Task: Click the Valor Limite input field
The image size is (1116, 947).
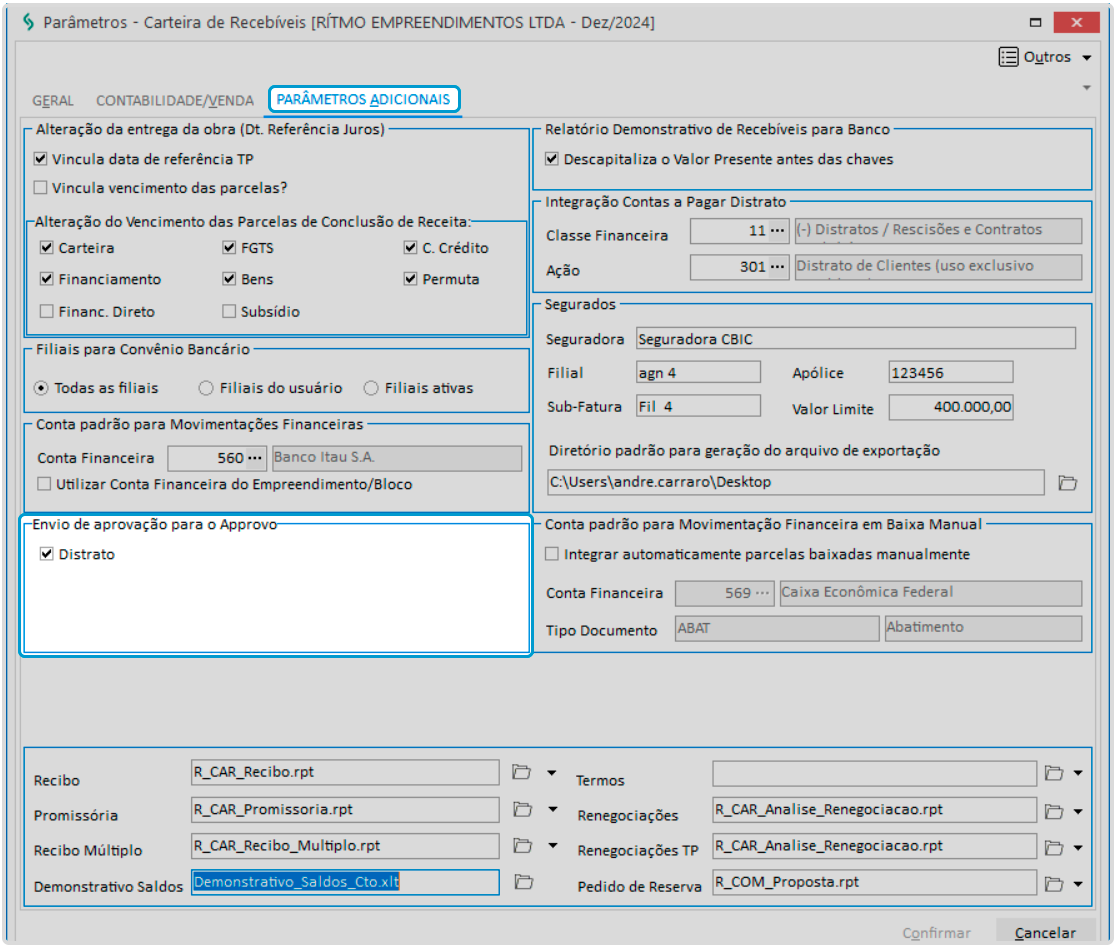Action: pyautogui.click(x=950, y=407)
